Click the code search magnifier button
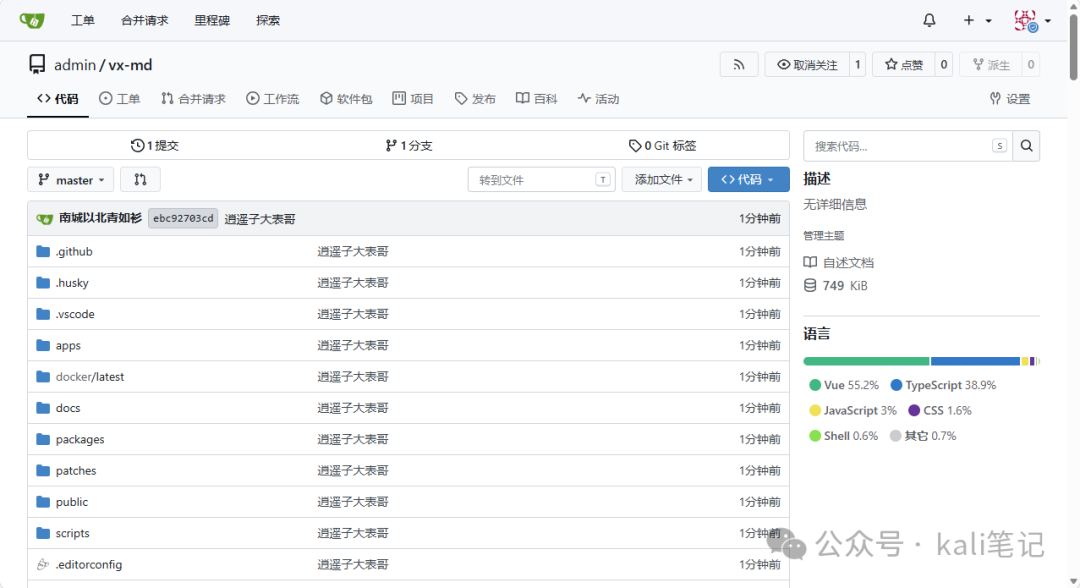This screenshot has height=588, width=1080. [1026, 146]
